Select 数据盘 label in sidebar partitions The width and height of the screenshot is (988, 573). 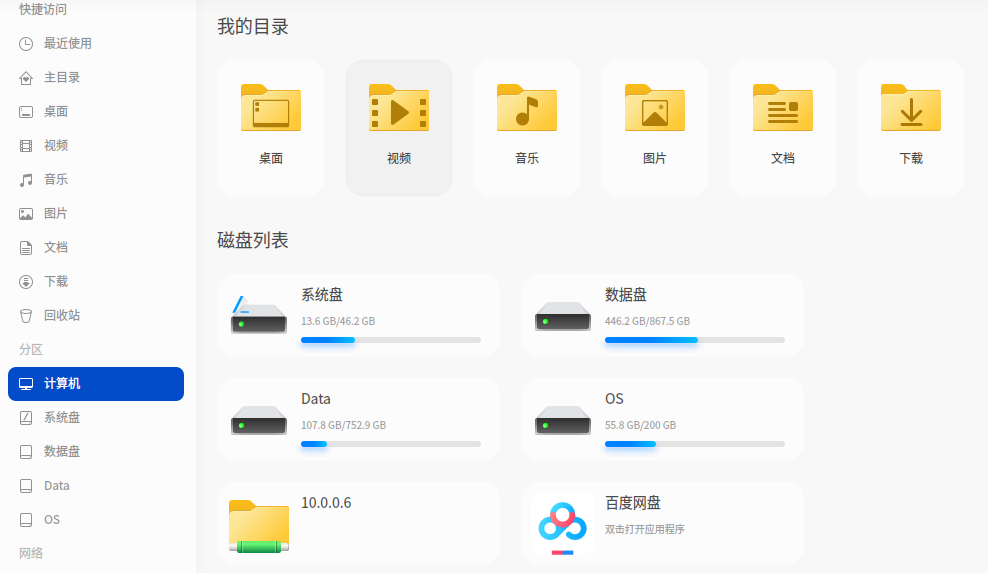point(62,452)
